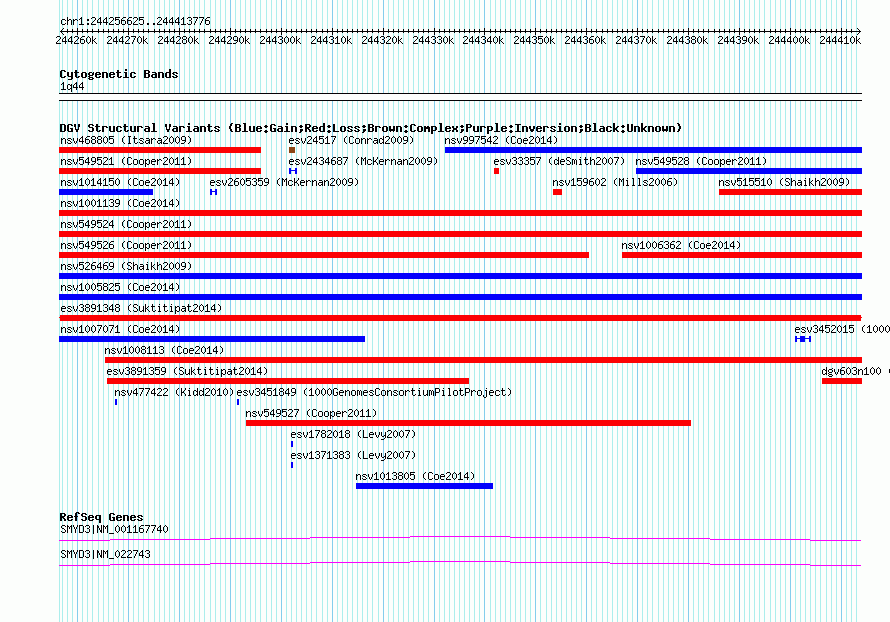Click the blue bar under nsv997542
The width and height of the screenshot is (890, 622).
click(653, 150)
